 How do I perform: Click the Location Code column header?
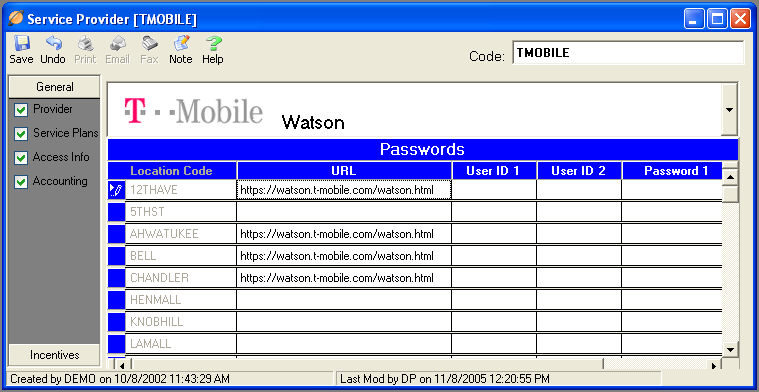[171, 171]
